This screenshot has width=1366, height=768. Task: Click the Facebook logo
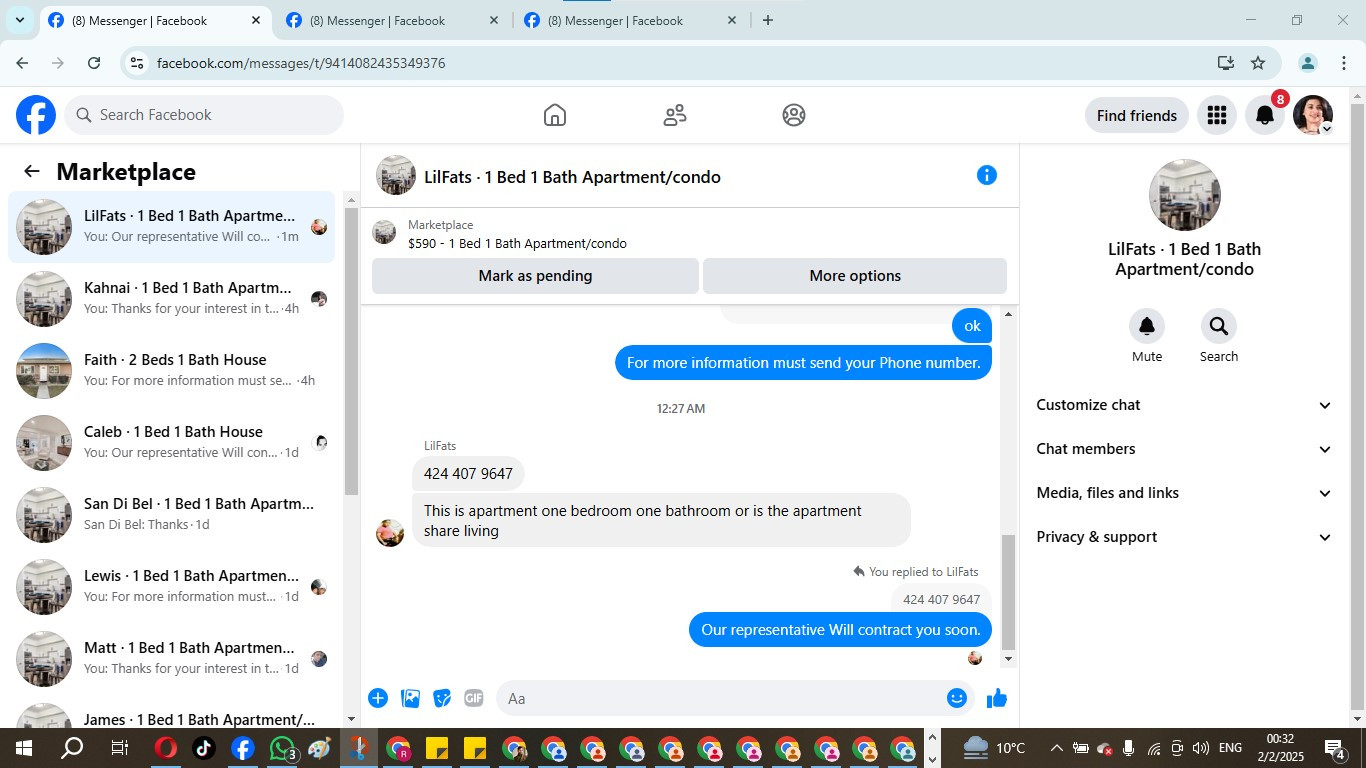coord(36,115)
